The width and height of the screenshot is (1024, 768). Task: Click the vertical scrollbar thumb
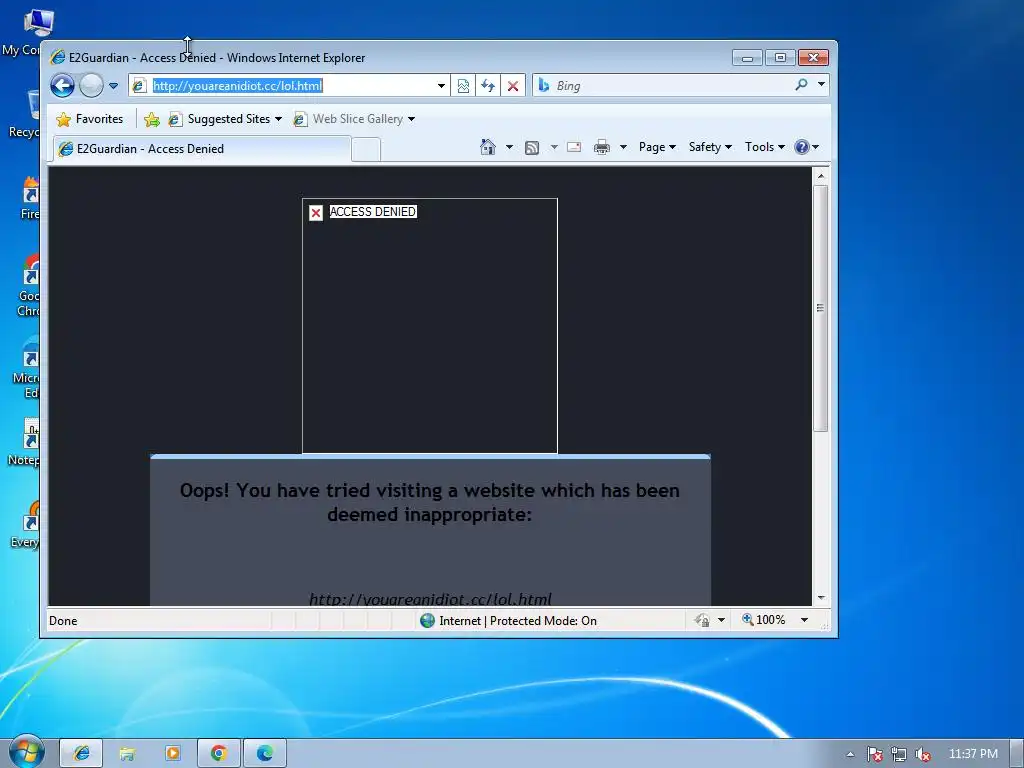[x=821, y=308]
